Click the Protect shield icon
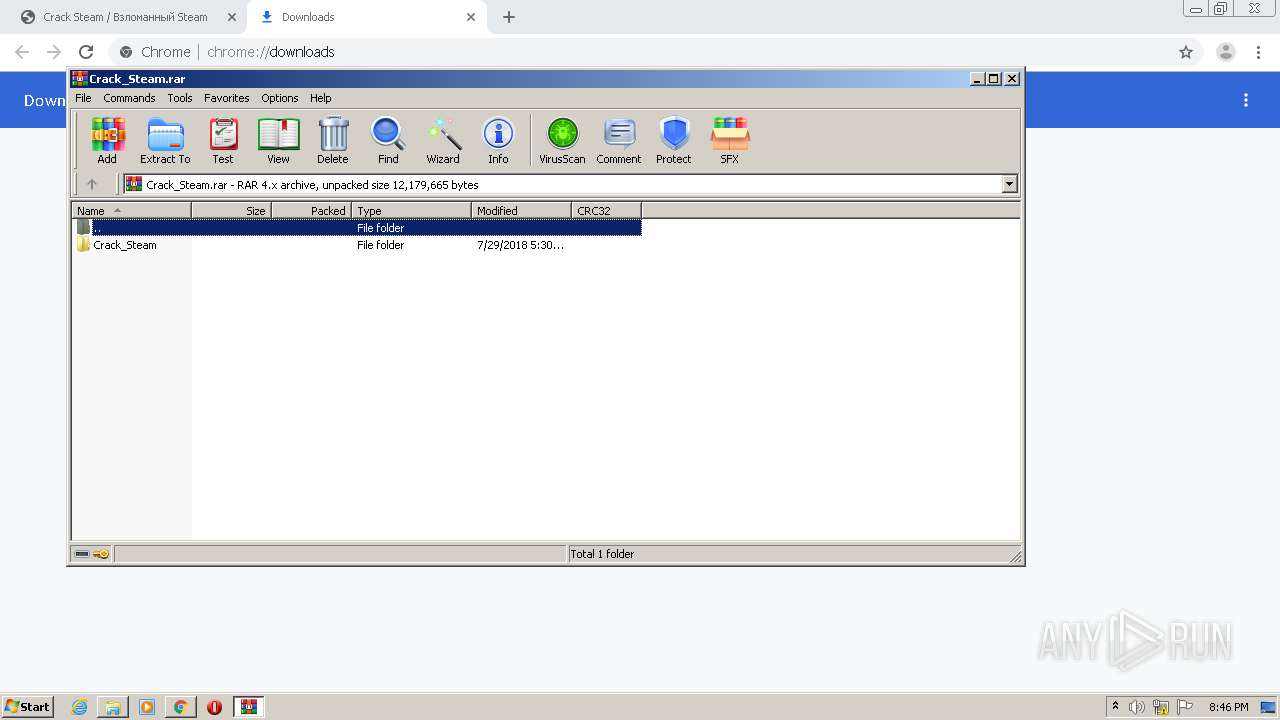The height and width of the screenshot is (720, 1280). click(x=674, y=140)
